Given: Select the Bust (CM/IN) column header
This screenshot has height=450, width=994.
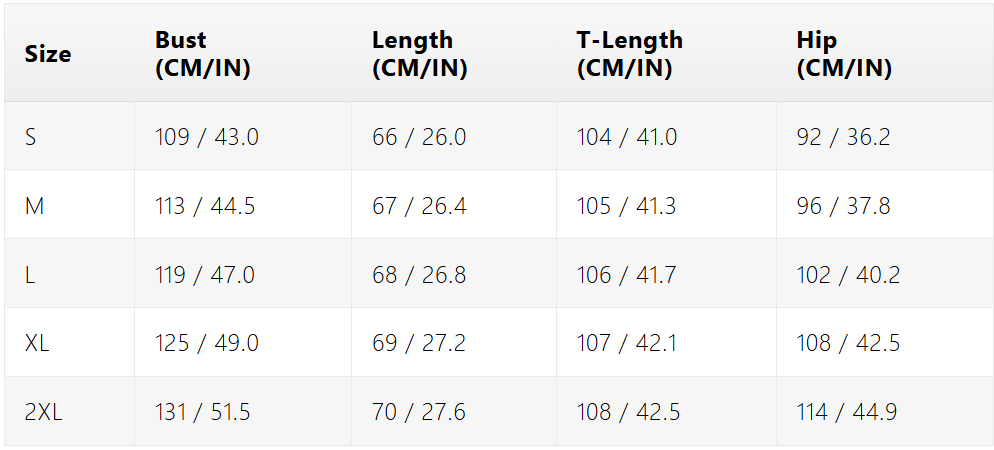Looking at the screenshot, I should point(203,54).
